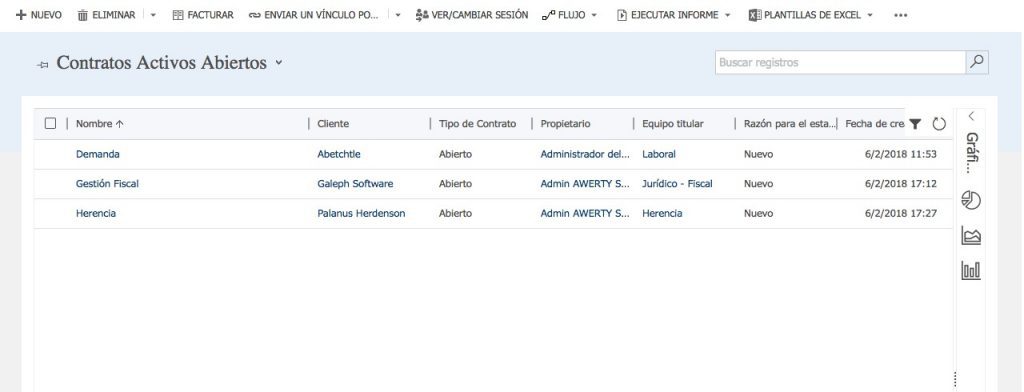The height and width of the screenshot is (392, 1024).
Task: Refresh the contracts list
Action: tap(939, 124)
